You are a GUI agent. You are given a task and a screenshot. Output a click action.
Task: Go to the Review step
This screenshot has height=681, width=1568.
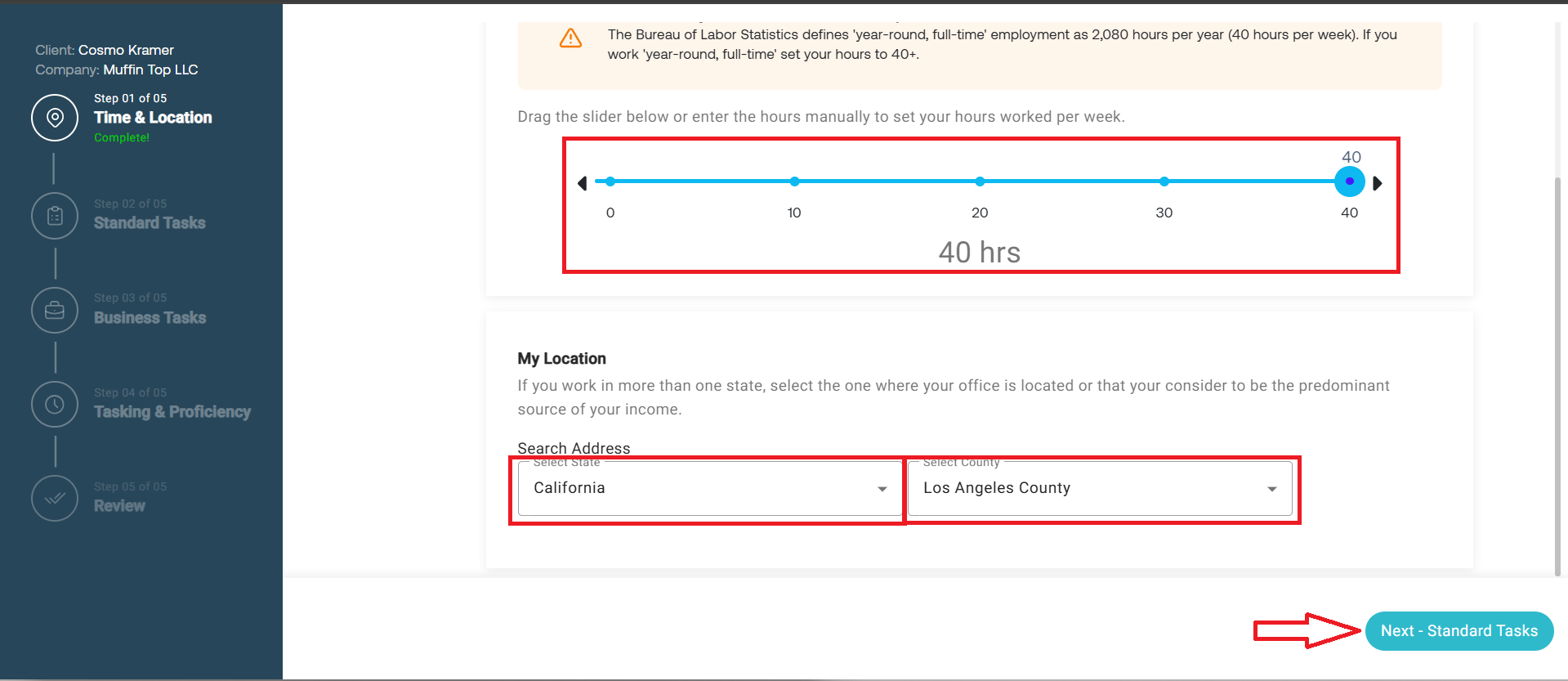119,506
